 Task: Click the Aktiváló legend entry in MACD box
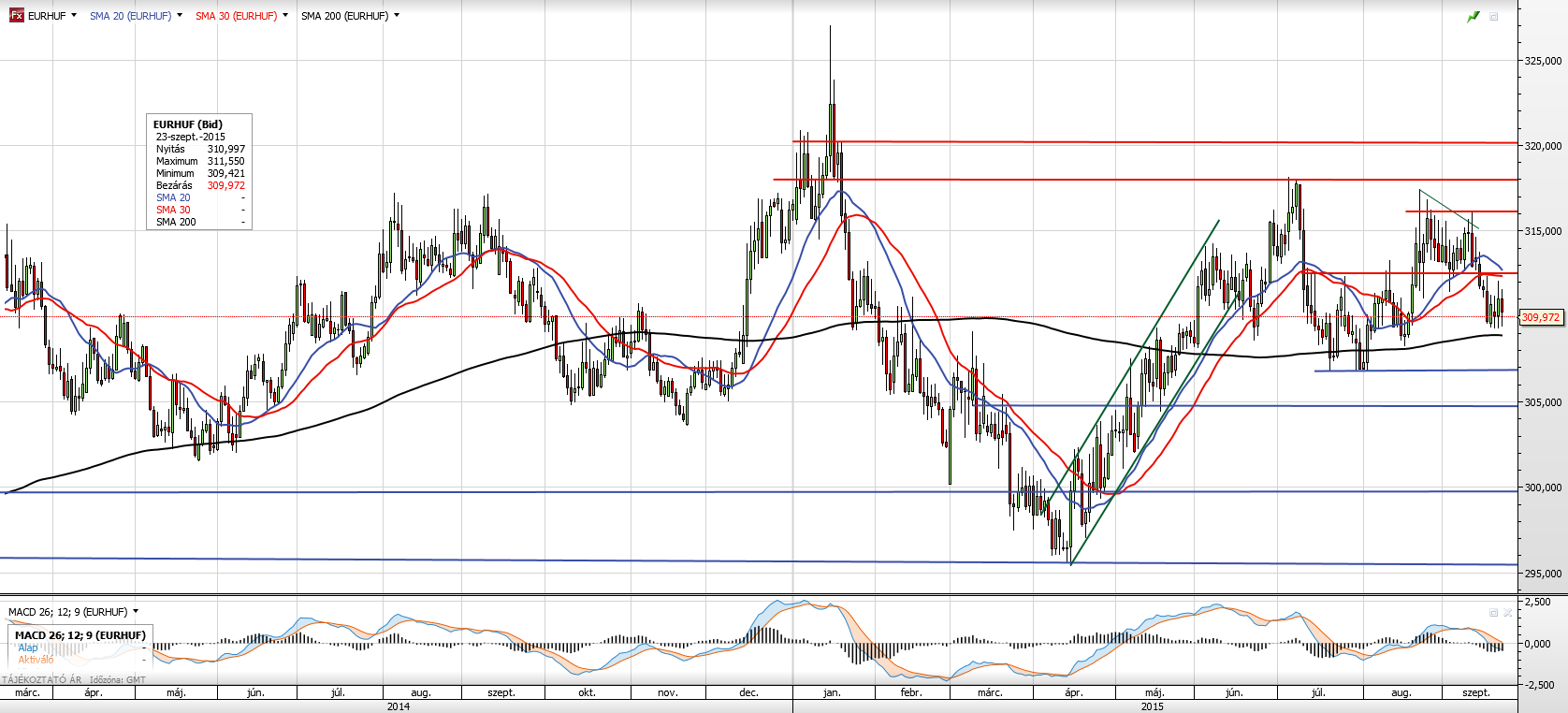pyautogui.click(x=36, y=660)
